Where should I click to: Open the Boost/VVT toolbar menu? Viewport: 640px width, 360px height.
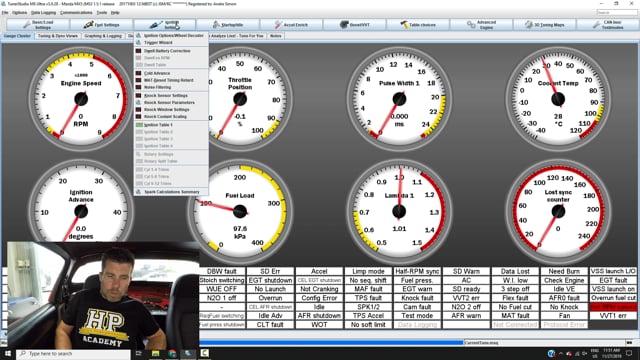coord(354,24)
